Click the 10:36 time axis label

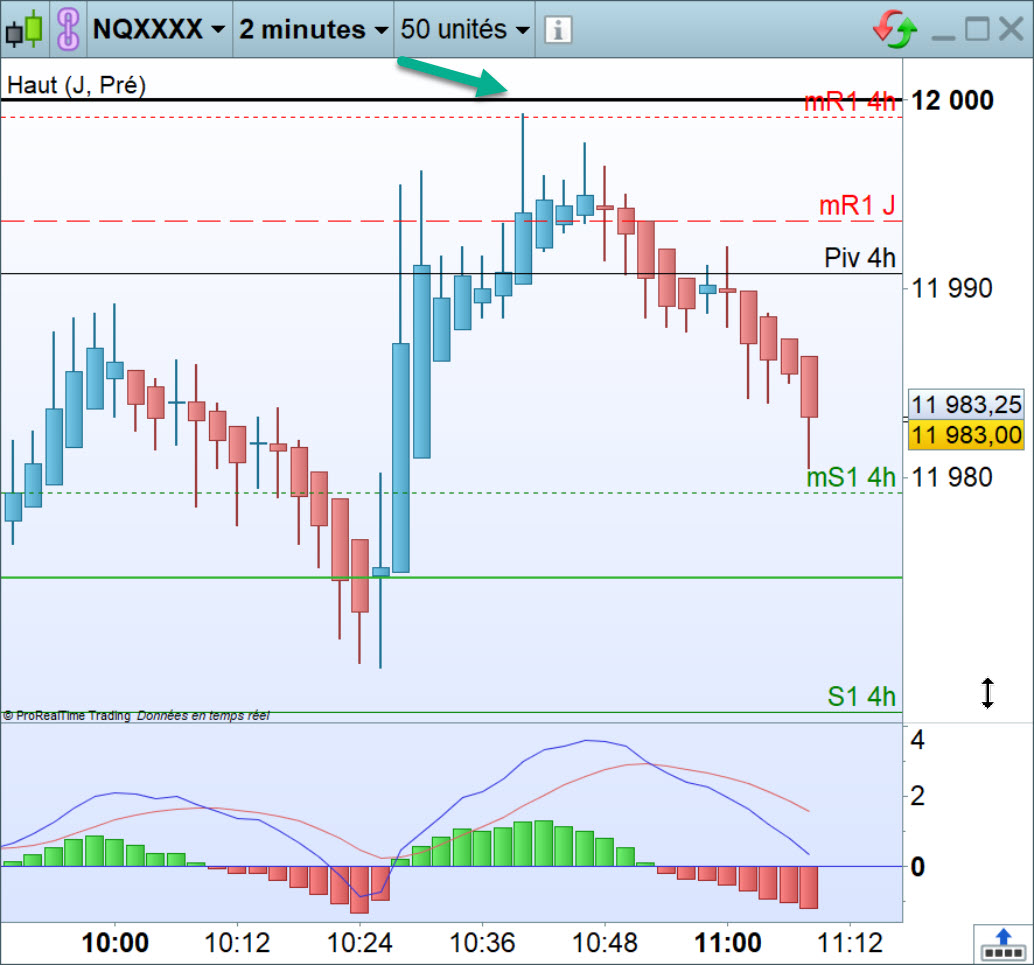[x=482, y=943]
